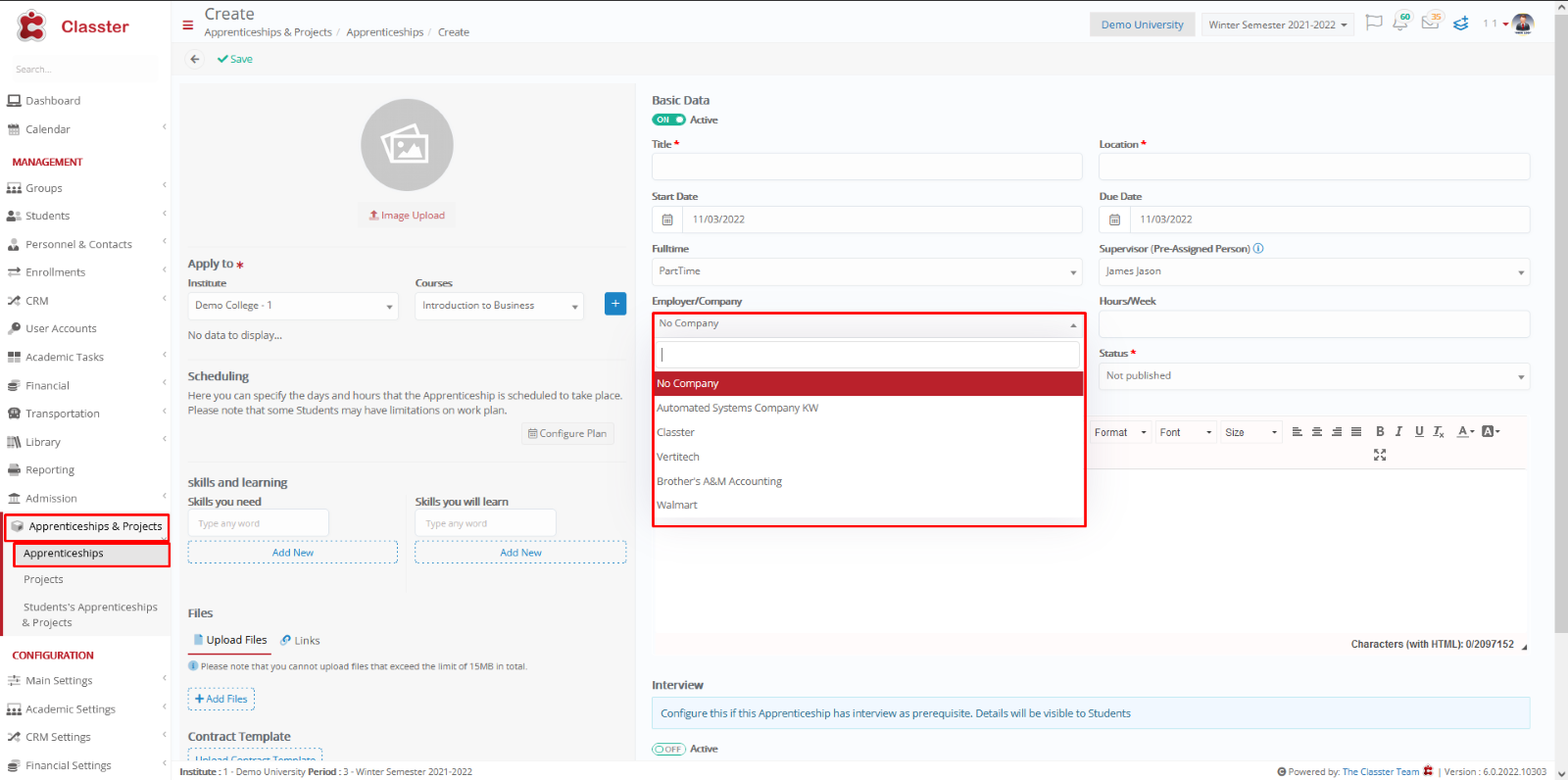The image size is (1568, 780).
Task: Click the company dropdown search box
Action: point(868,355)
